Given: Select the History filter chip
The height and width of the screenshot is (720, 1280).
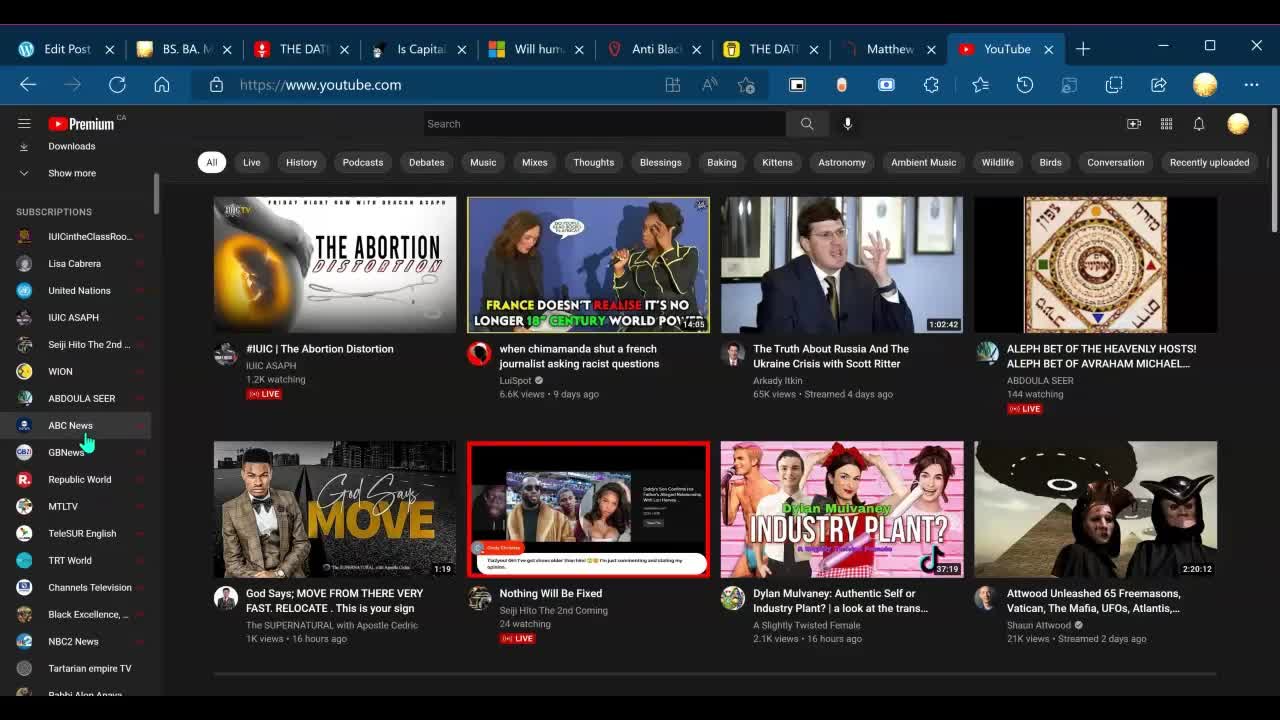Looking at the screenshot, I should click(x=301, y=162).
